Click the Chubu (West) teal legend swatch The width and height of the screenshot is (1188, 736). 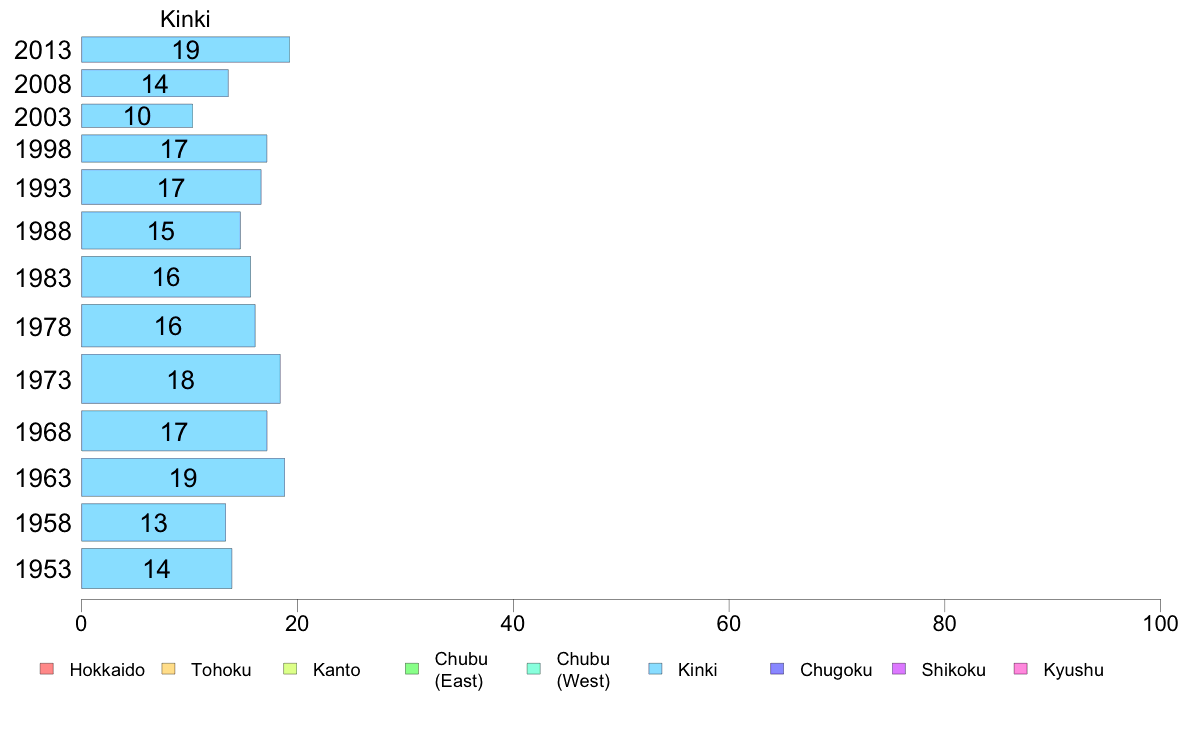[533, 669]
